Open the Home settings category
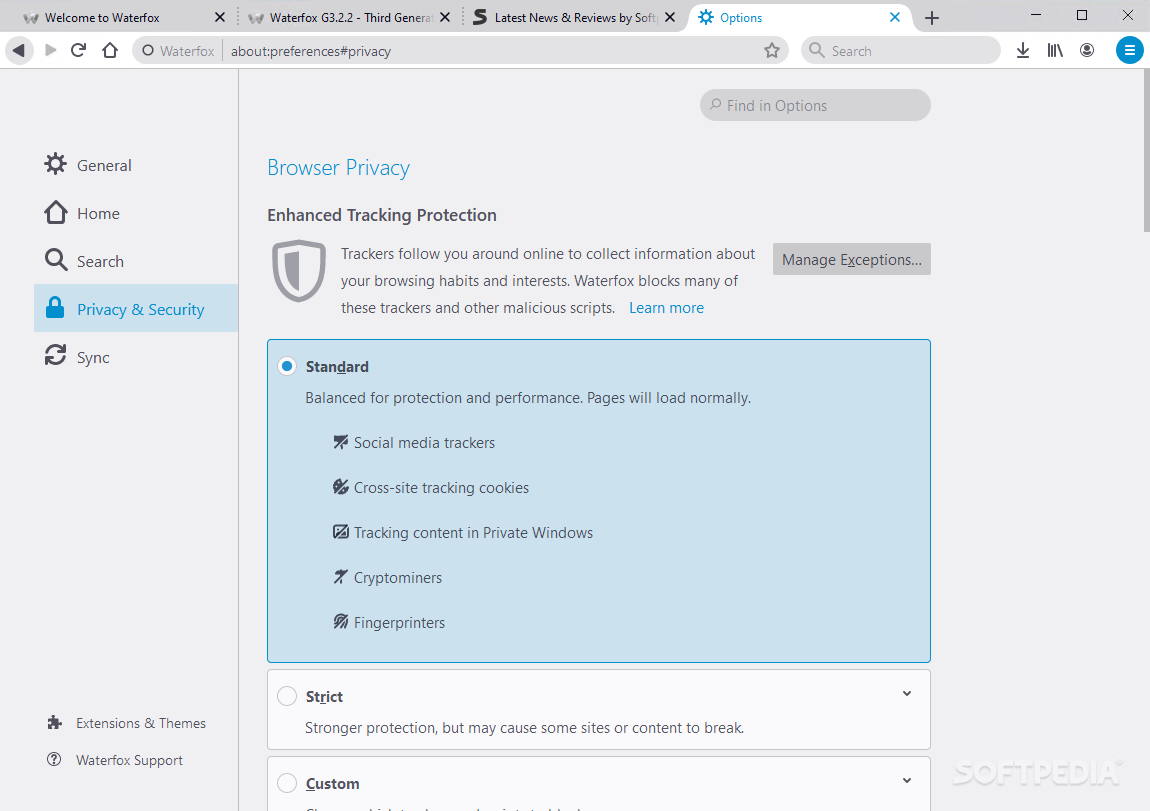The height and width of the screenshot is (811, 1150). click(x=136, y=213)
